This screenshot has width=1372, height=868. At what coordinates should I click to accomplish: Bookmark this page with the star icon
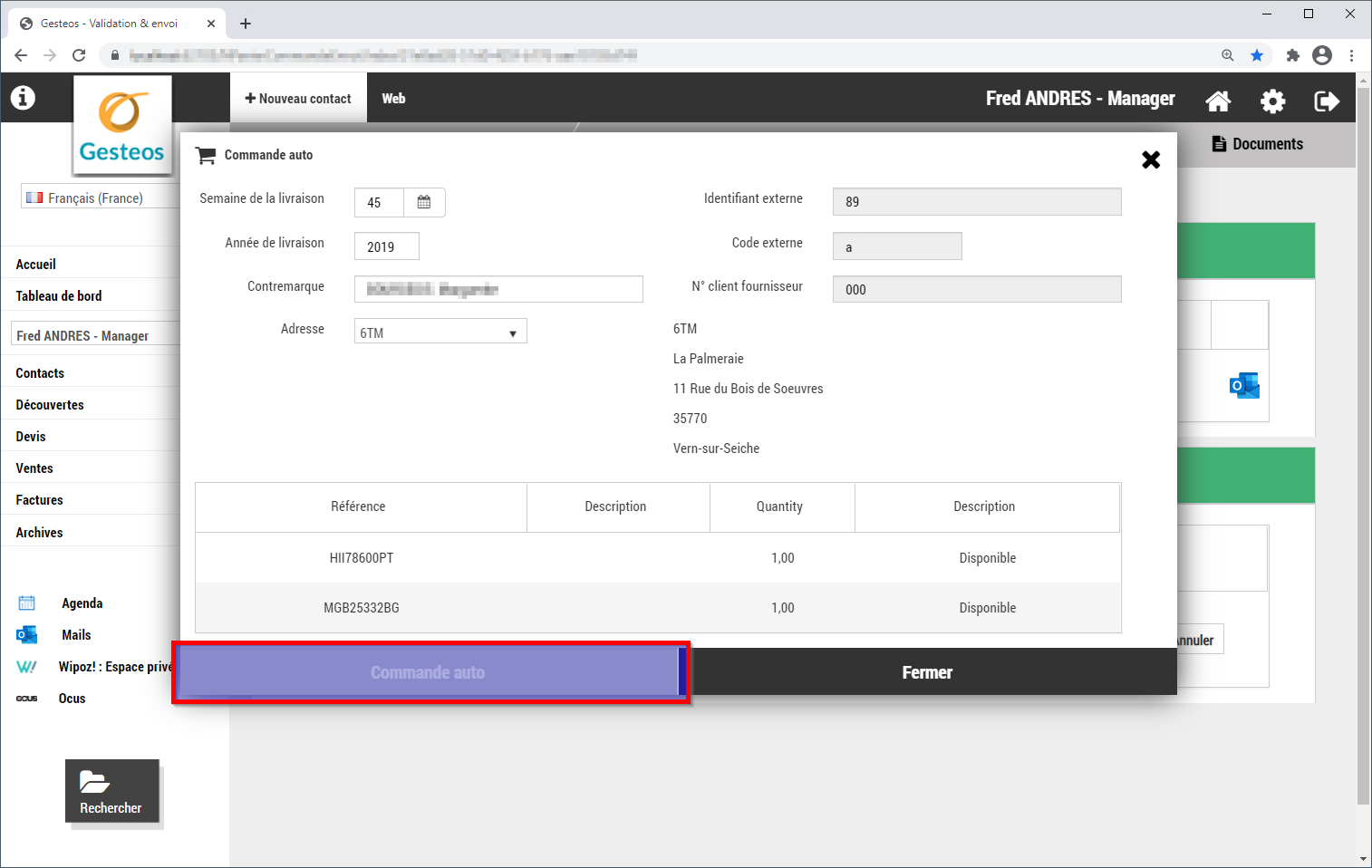coord(1257,55)
